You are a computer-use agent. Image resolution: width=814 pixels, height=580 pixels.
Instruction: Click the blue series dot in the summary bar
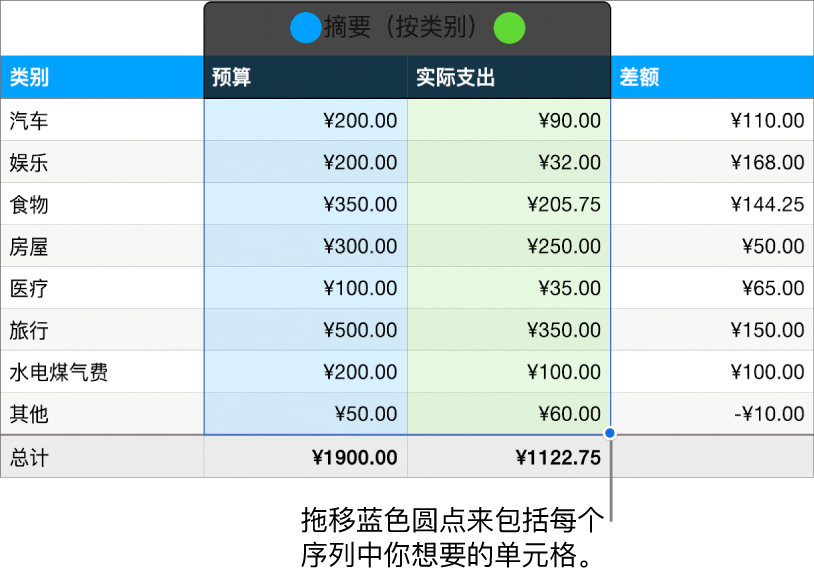306,28
